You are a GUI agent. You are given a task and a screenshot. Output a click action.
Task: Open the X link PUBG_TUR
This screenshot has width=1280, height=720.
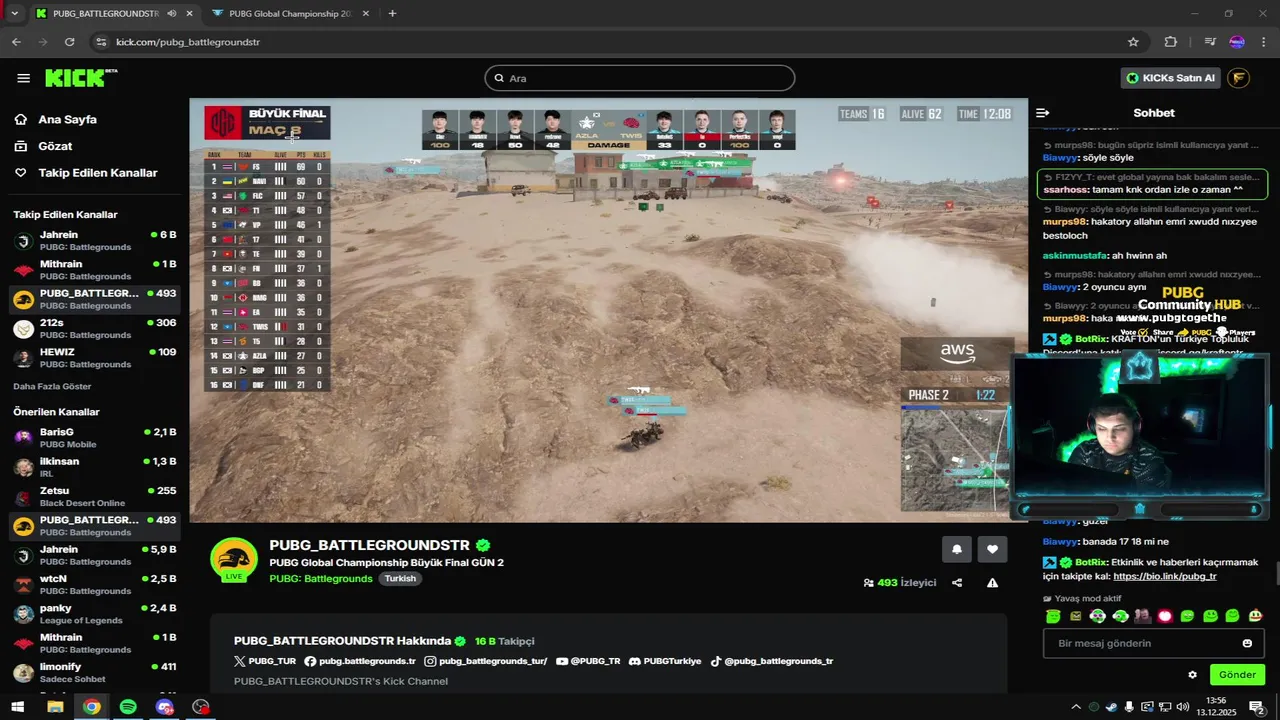coord(265,661)
